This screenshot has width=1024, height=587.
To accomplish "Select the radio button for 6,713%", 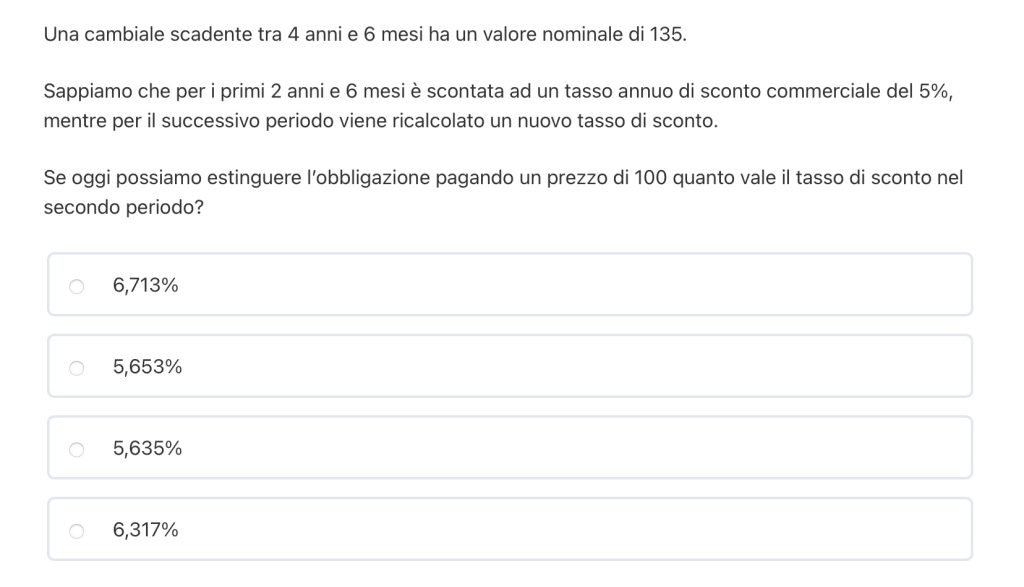I will tap(77, 286).
